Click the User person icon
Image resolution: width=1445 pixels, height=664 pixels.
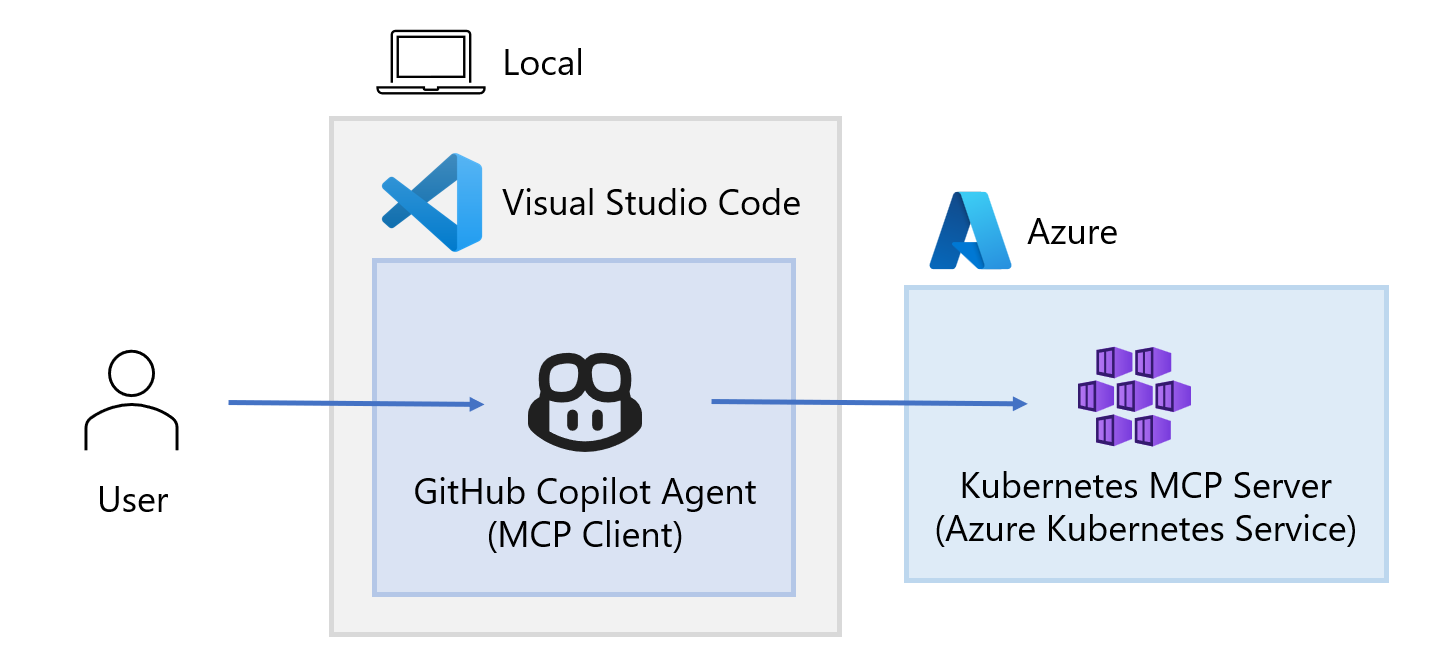(x=132, y=401)
